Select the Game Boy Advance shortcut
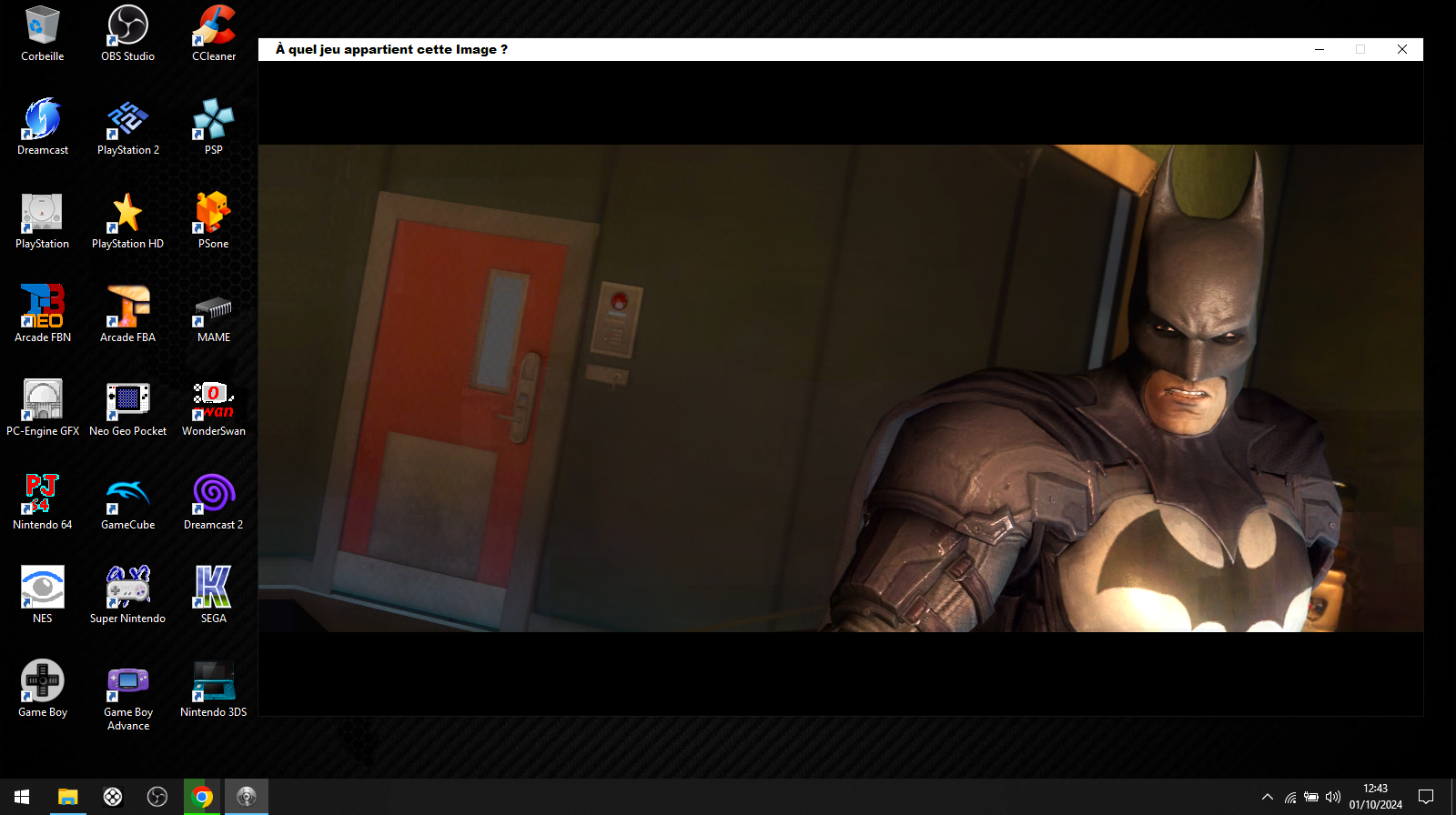 (127, 696)
